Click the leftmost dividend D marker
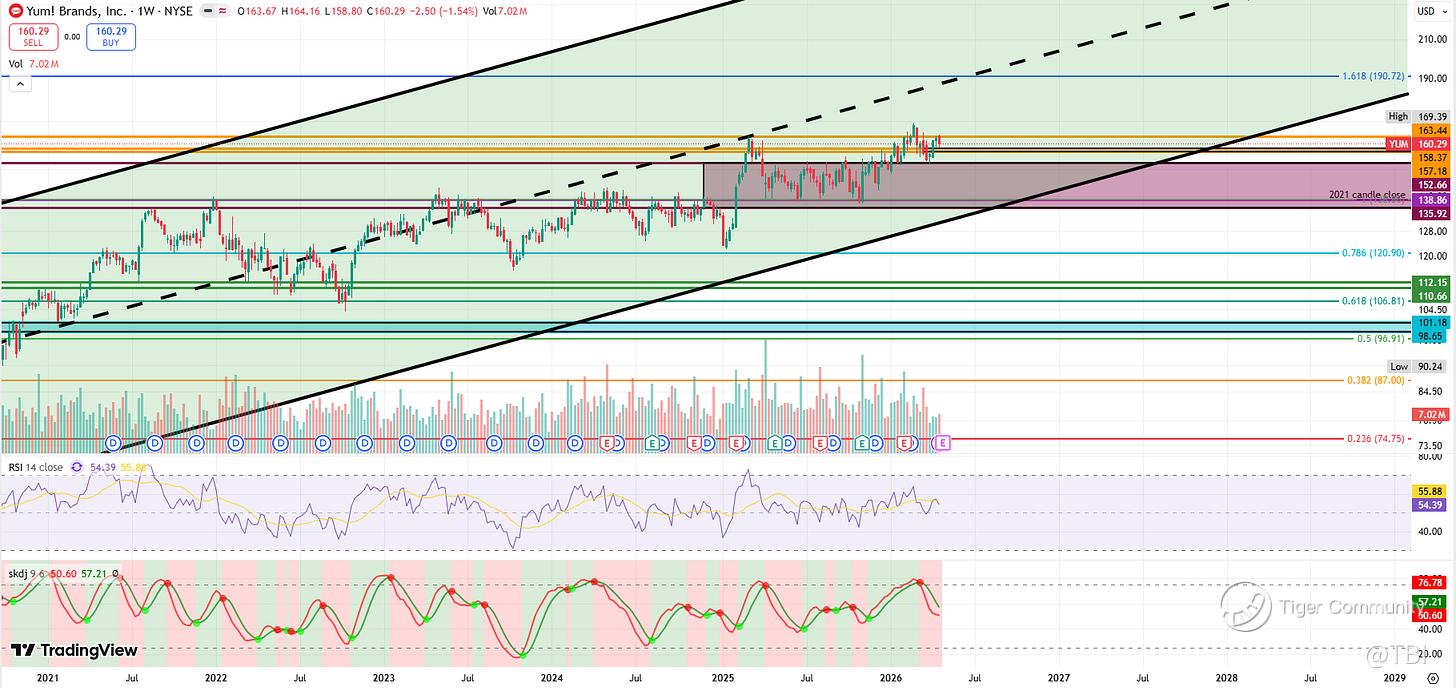 (113, 442)
